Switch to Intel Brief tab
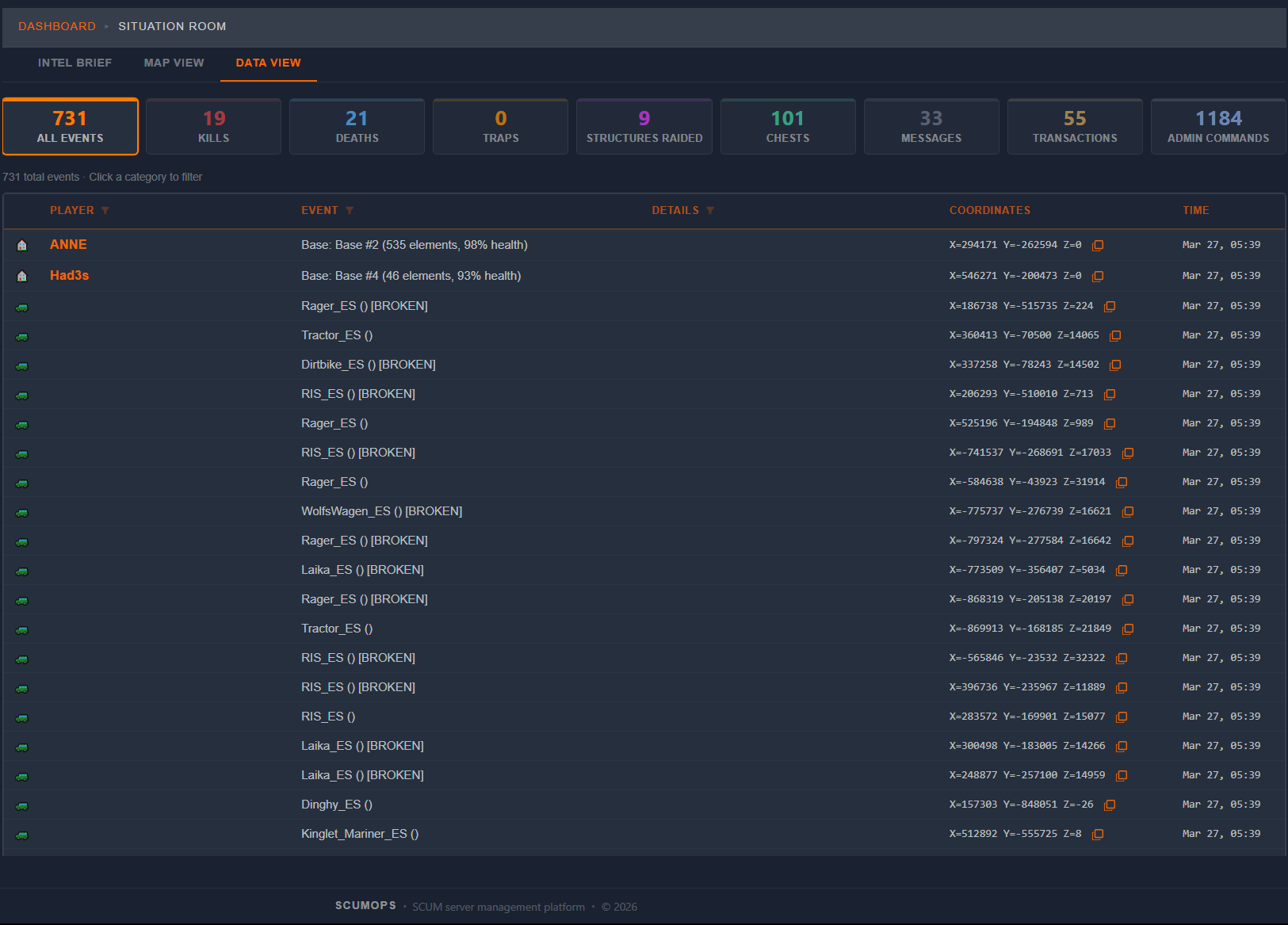This screenshot has width=1288, height=925. pos(75,63)
